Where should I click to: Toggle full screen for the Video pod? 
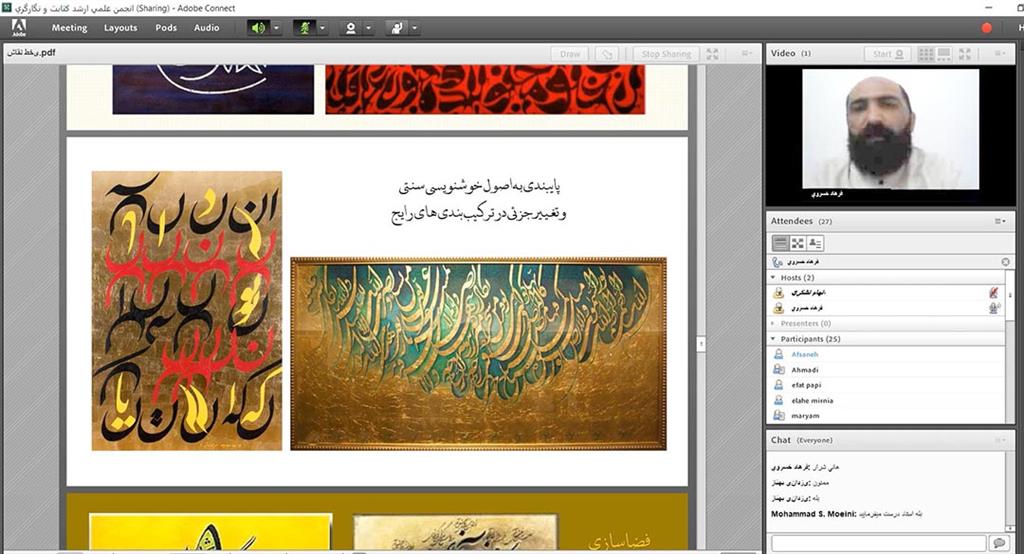(965, 54)
